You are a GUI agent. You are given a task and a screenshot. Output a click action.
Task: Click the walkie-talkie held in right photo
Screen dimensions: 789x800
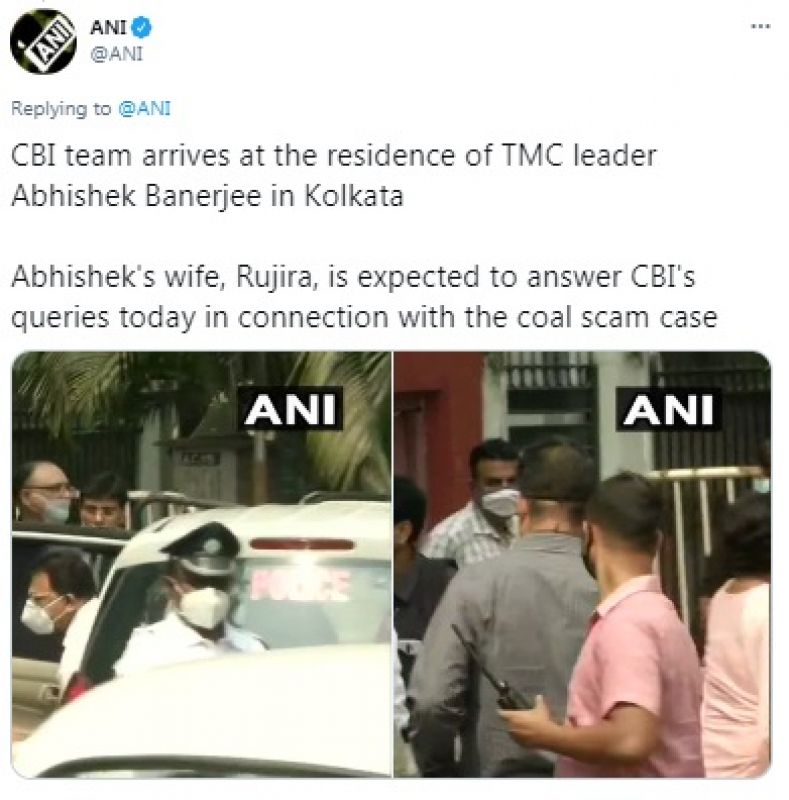tap(490, 670)
